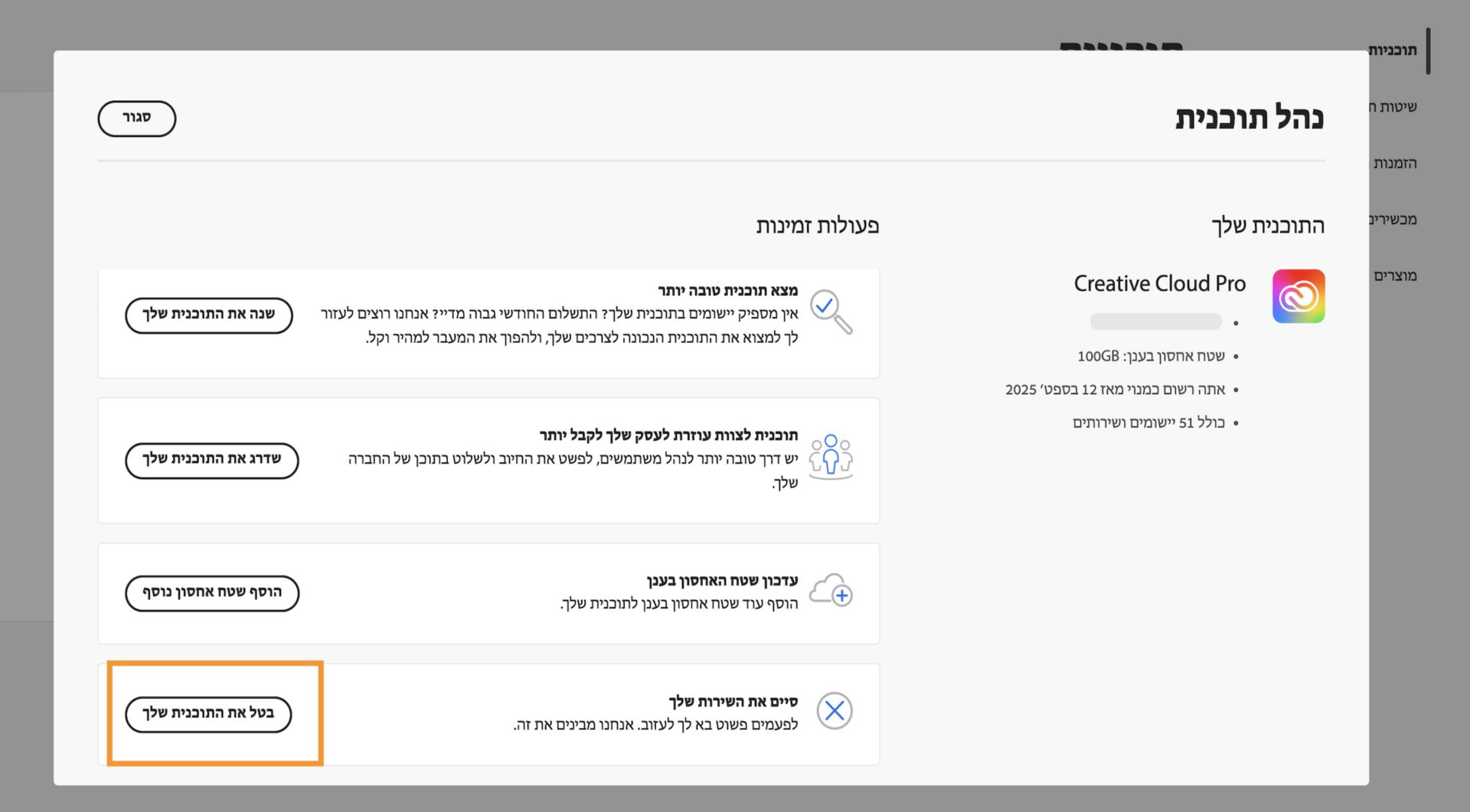
Task: Click the Creative Cloud Pro logo icon
Action: [x=1298, y=295]
